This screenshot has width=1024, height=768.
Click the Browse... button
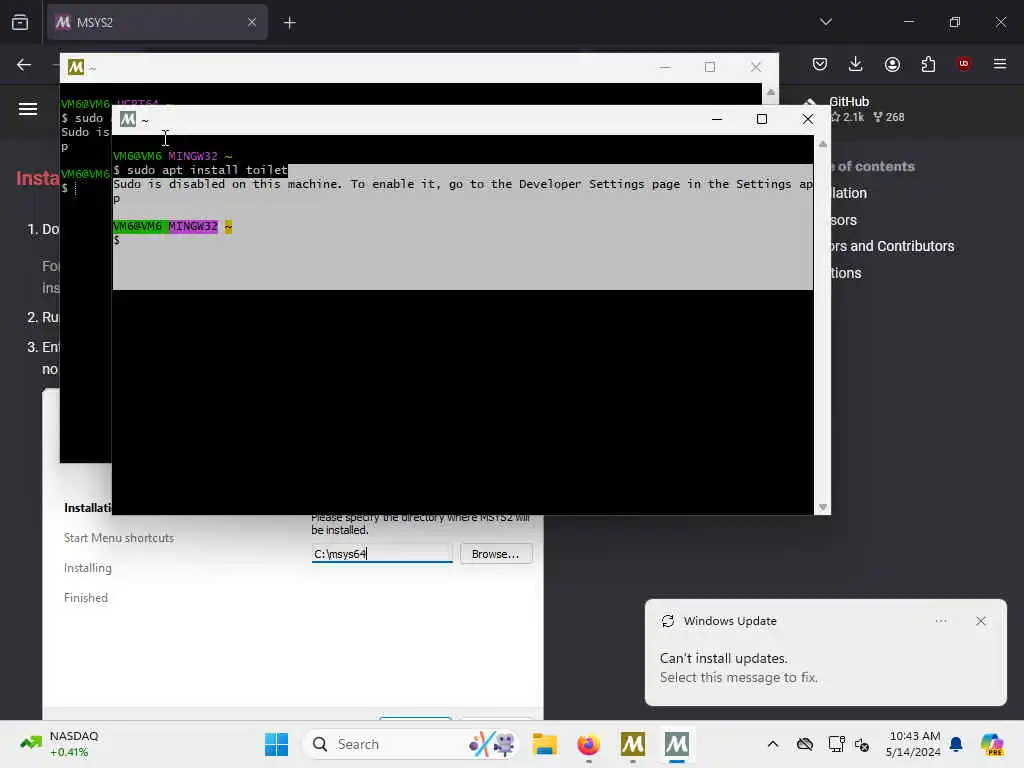[x=496, y=554]
